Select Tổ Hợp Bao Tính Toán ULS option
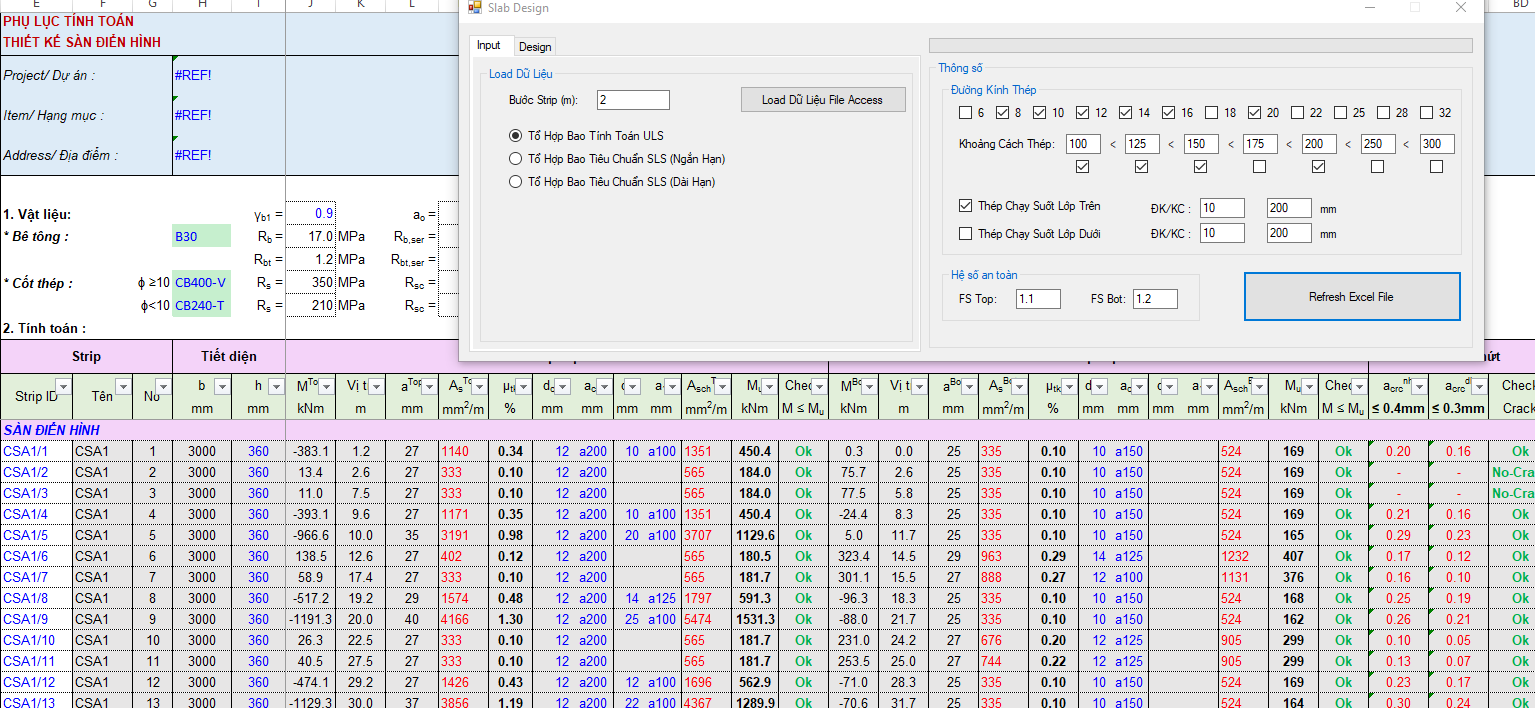The image size is (1535, 708). pyautogui.click(x=586, y=135)
